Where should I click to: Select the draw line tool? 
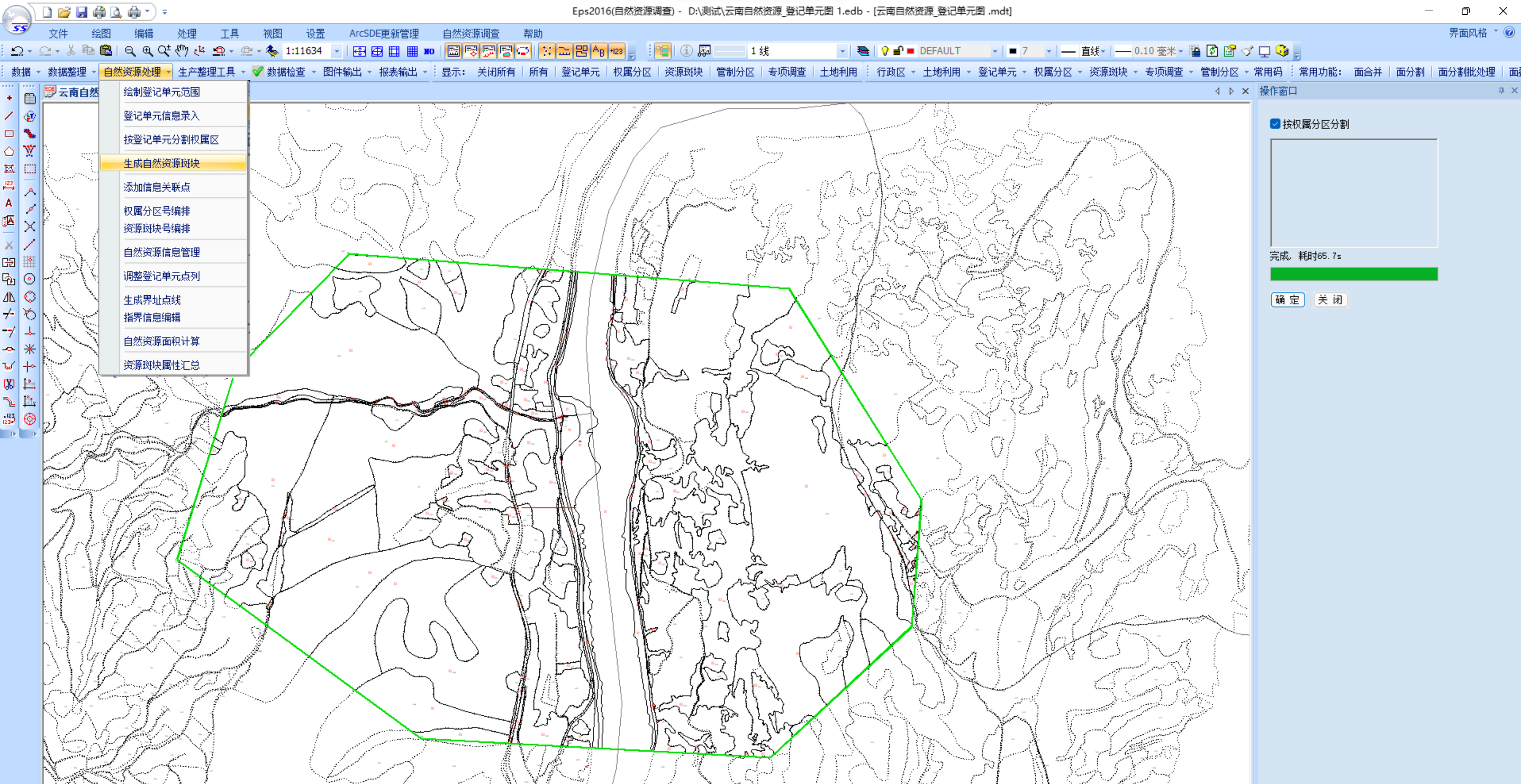[9, 116]
